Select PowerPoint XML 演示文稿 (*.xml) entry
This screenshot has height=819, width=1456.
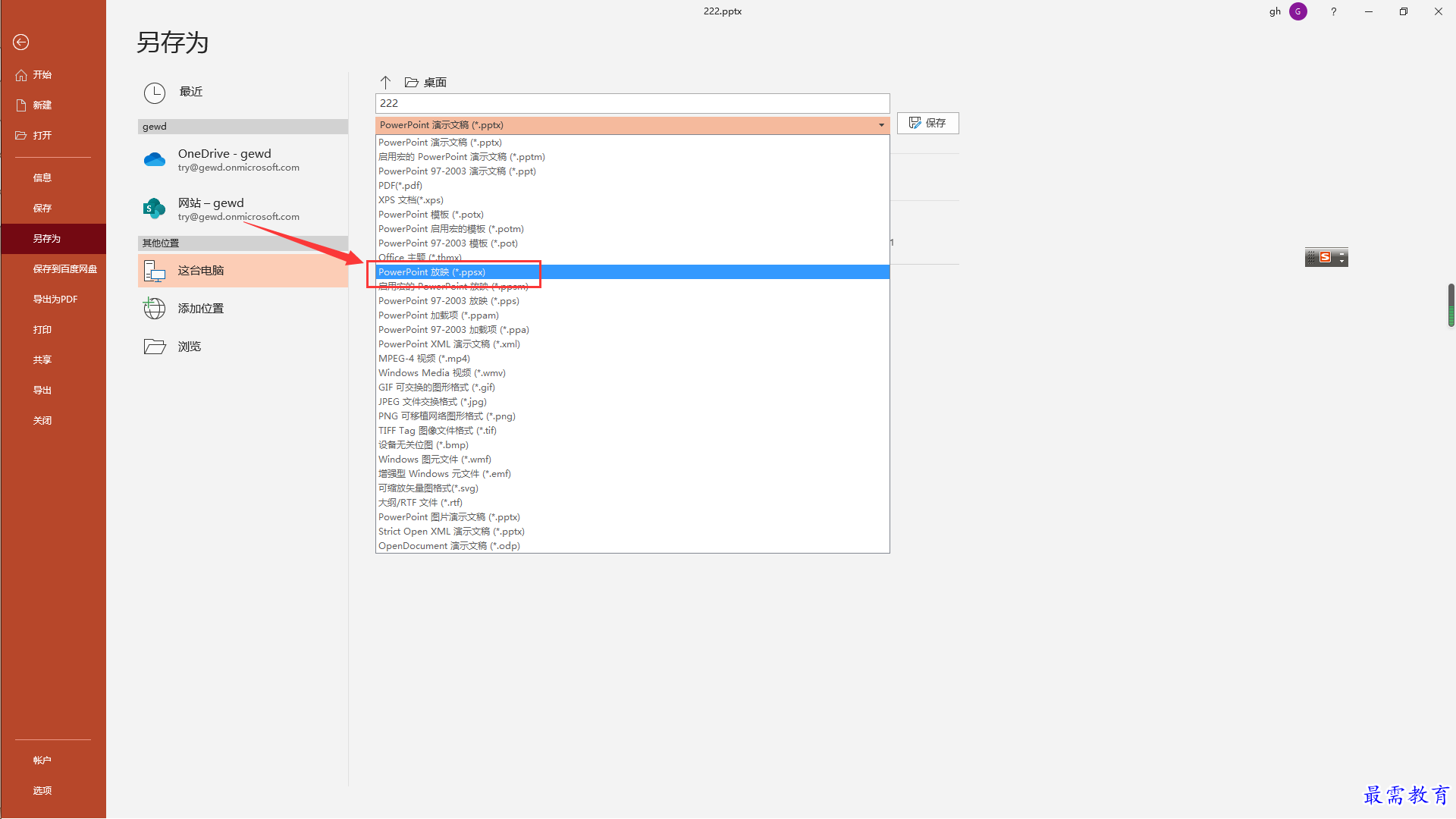[x=632, y=344]
